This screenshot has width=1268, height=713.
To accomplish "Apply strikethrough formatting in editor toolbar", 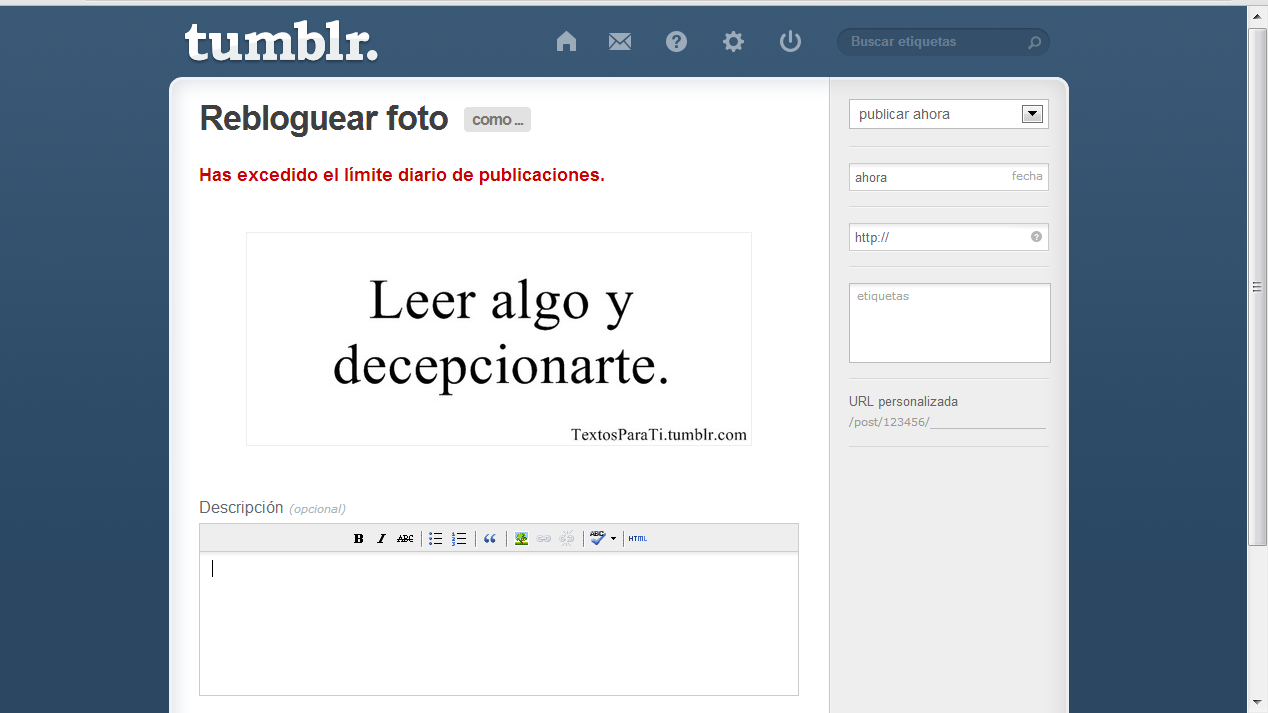I will (405, 538).
